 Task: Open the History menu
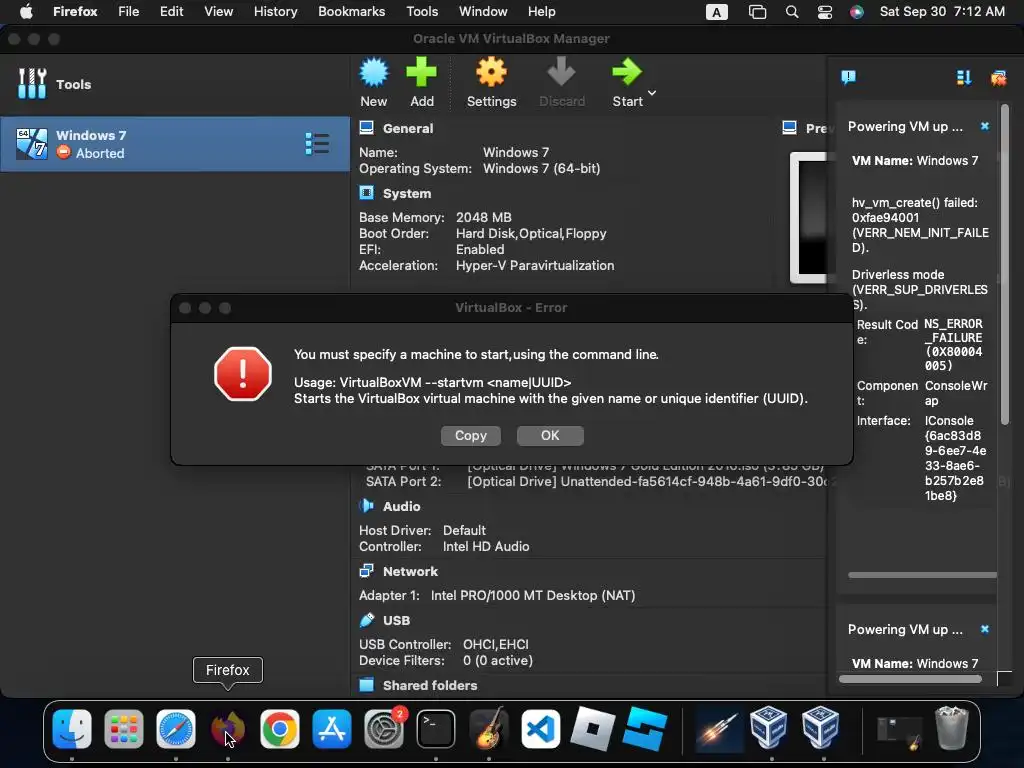[x=276, y=12]
